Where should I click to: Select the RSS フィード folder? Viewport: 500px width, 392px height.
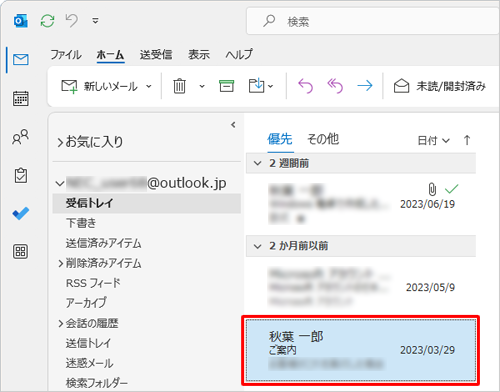pyautogui.click(x=93, y=283)
